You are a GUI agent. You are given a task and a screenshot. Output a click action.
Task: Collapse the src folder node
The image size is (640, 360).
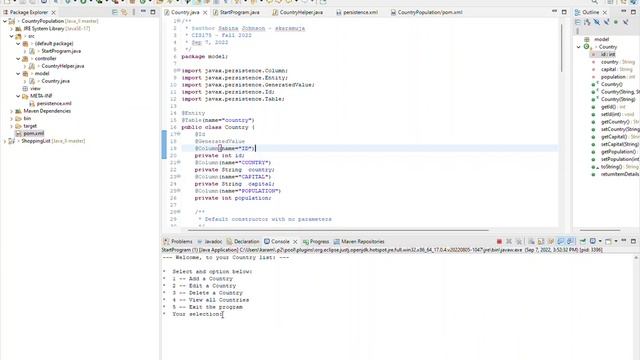[x=11, y=36]
